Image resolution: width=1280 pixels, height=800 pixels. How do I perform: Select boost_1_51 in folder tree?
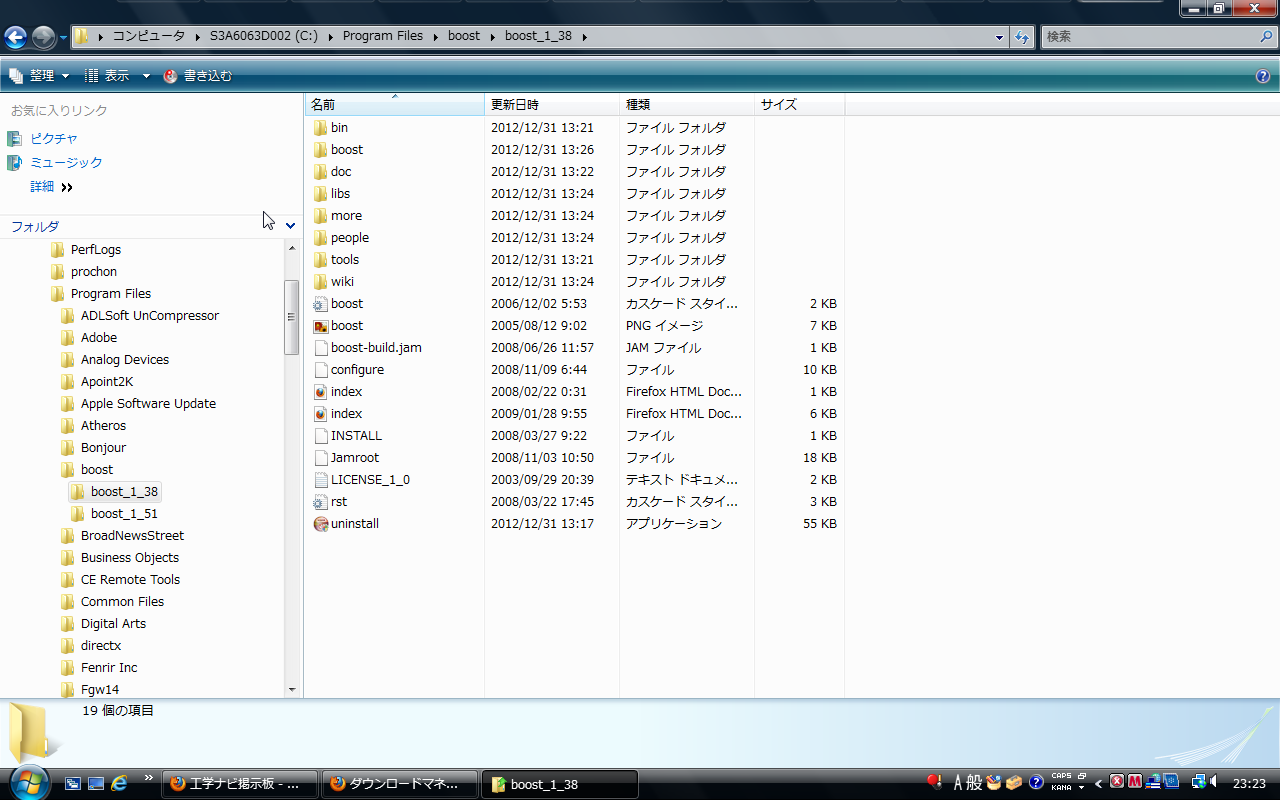[x=124, y=514]
